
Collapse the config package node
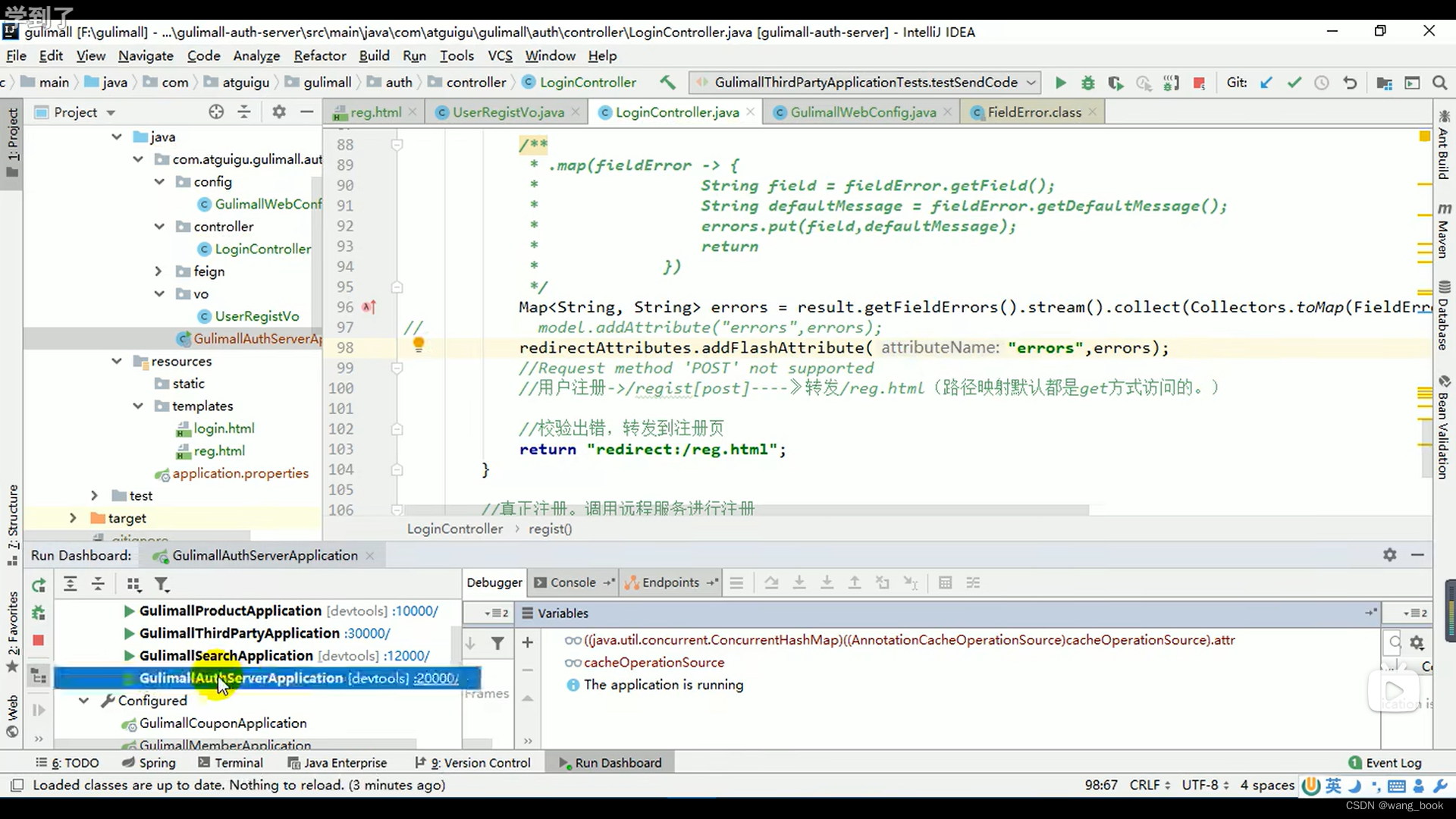click(x=159, y=181)
